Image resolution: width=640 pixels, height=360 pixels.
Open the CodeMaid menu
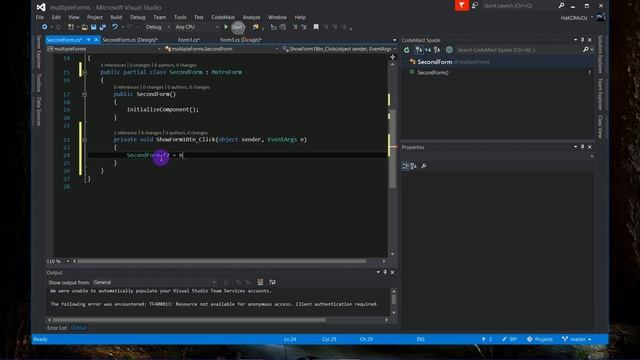(x=223, y=17)
